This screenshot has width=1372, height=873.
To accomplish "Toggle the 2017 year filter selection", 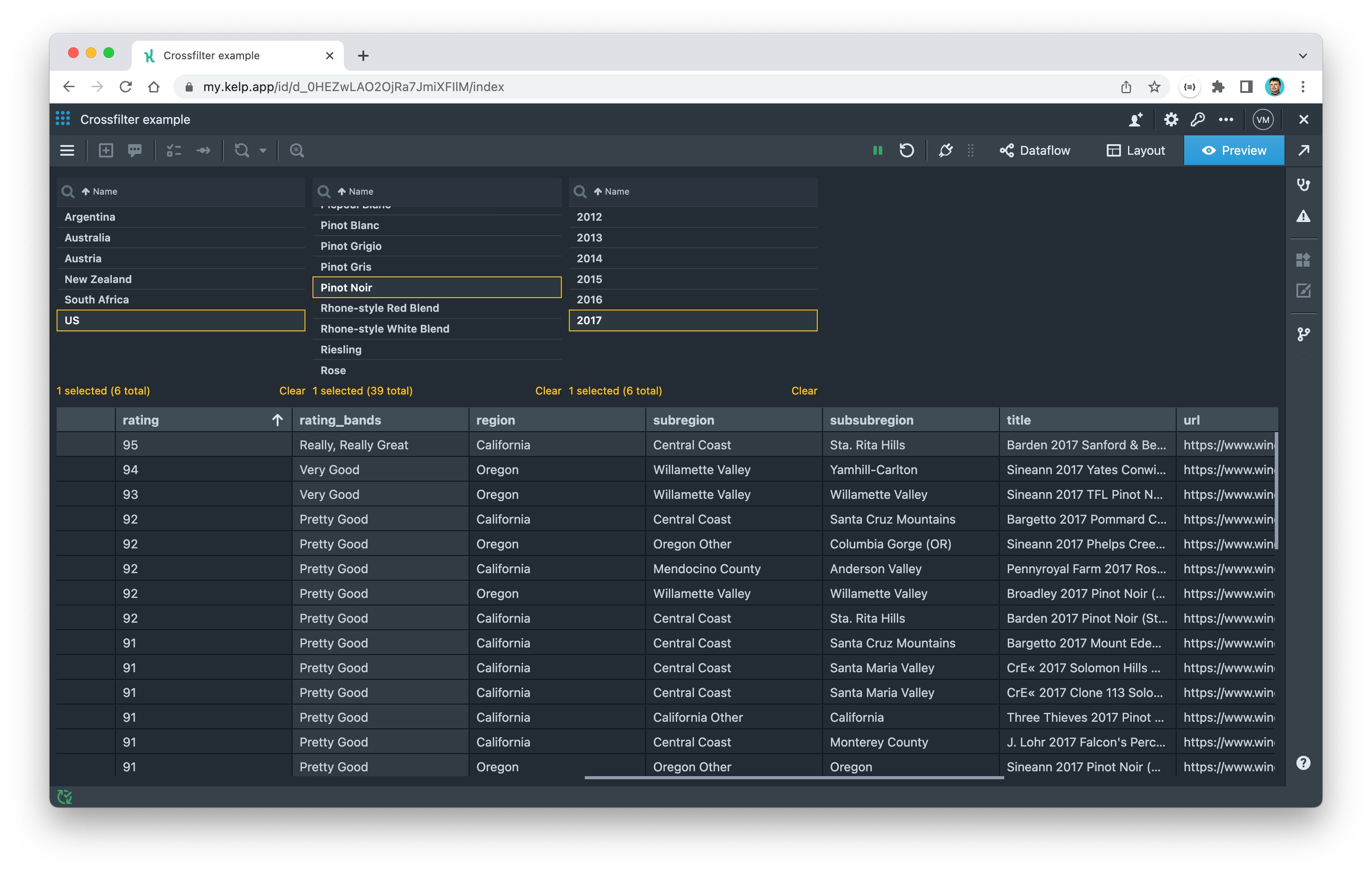I will pos(692,321).
